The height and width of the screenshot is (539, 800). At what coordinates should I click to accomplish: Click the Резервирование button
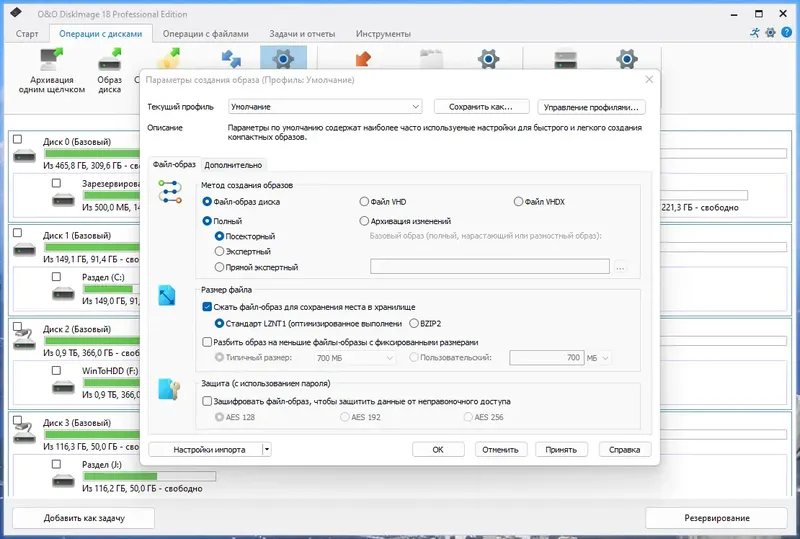(x=717, y=518)
